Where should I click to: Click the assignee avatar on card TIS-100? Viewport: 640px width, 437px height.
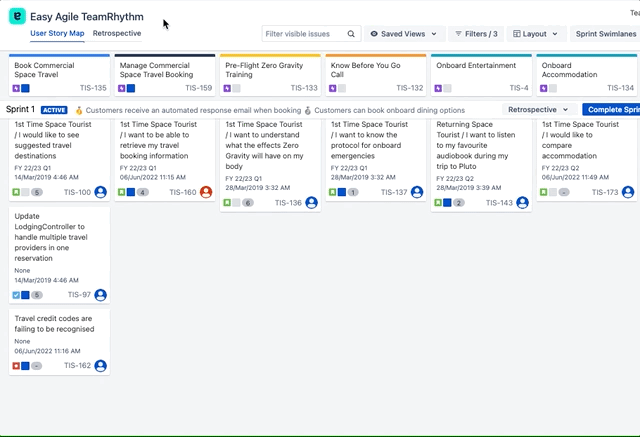point(100,192)
